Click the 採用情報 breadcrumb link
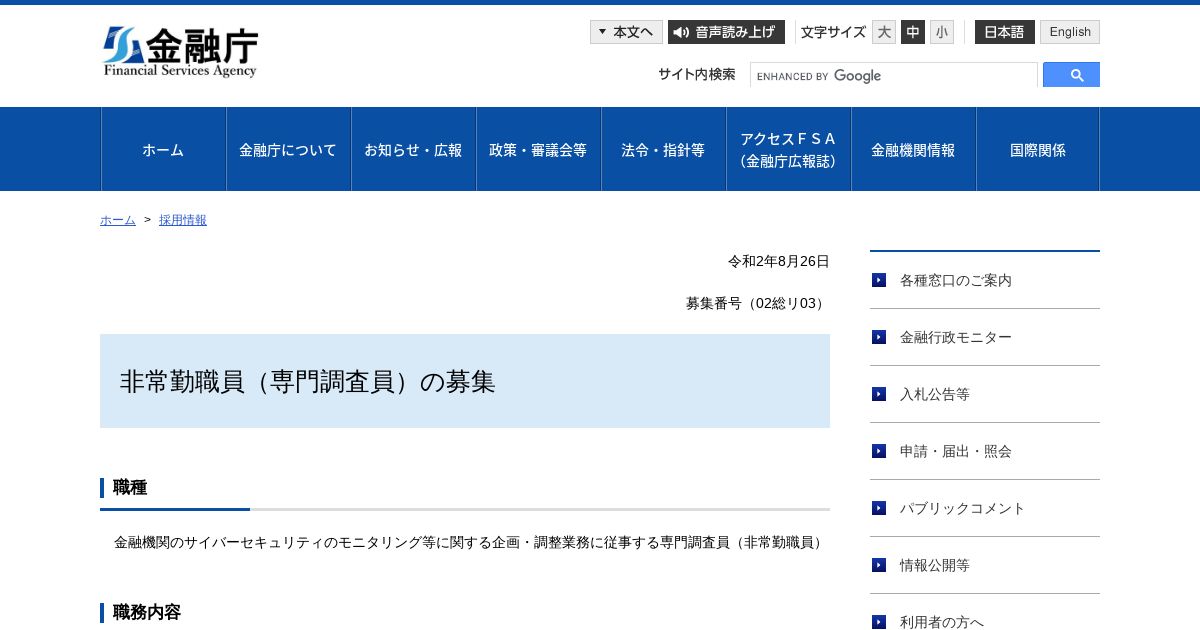 183,220
